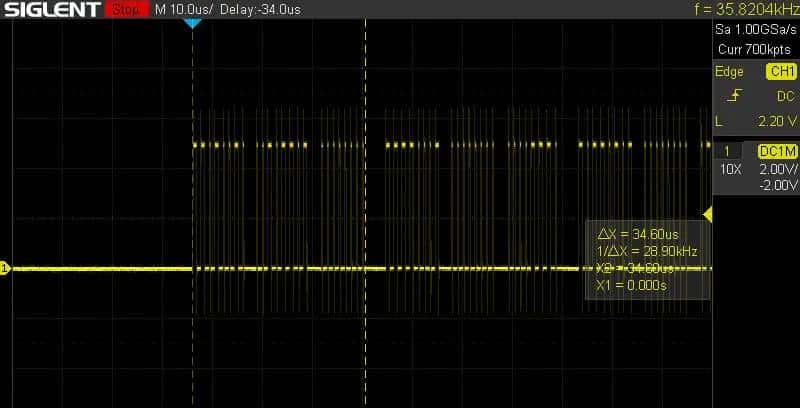Click the Curr 700kpts memory depth
This screenshot has width=800, height=408.
coord(756,48)
